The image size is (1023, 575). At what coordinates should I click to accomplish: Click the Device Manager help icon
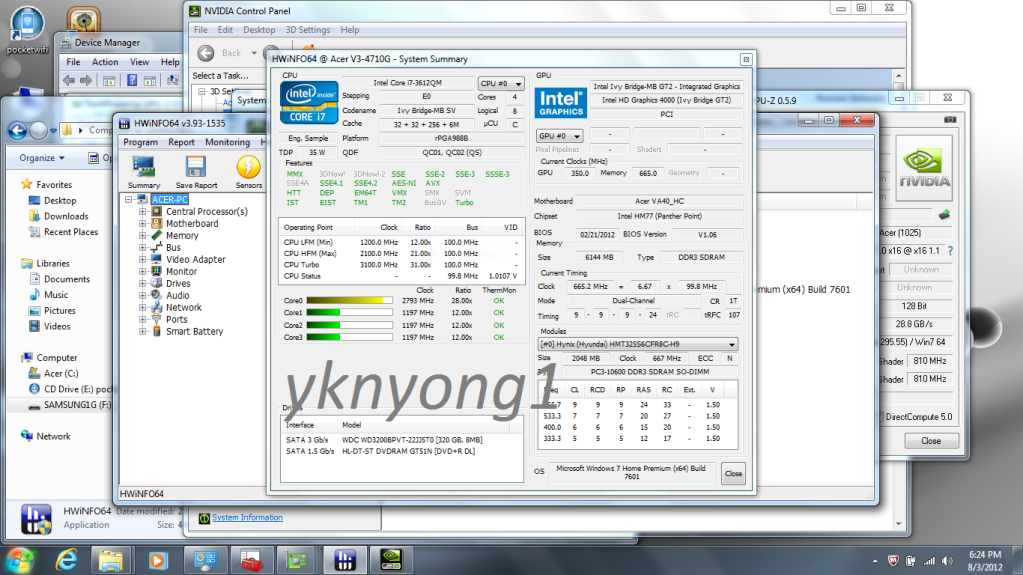tap(132, 81)
